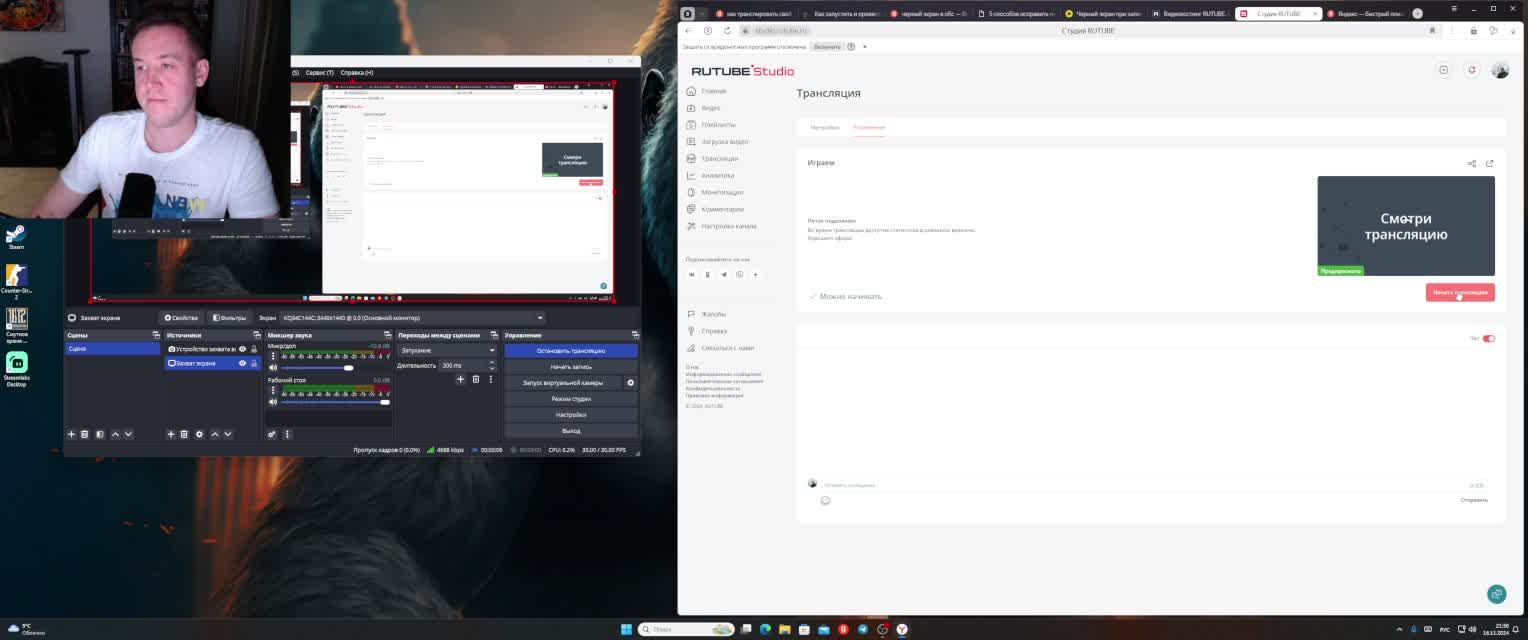Open transition properties dots menu
The image size is (1528, 640).
point(490,379)
